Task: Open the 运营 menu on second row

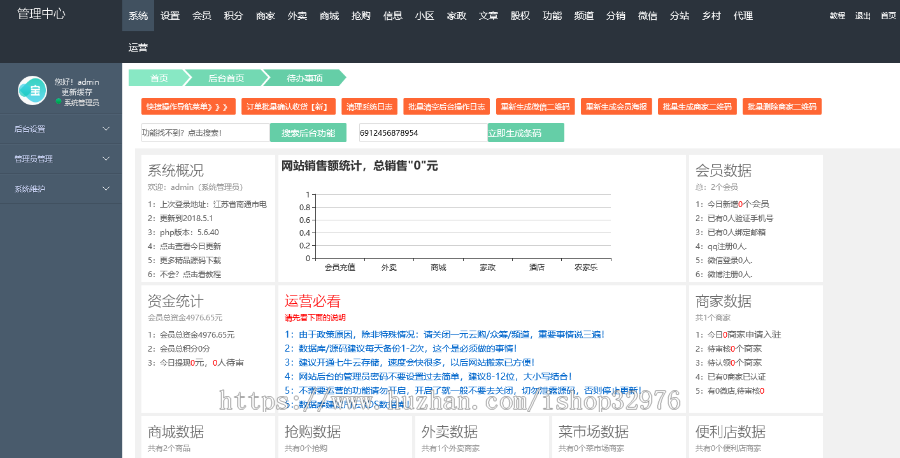Action: (x=138, y=47)
